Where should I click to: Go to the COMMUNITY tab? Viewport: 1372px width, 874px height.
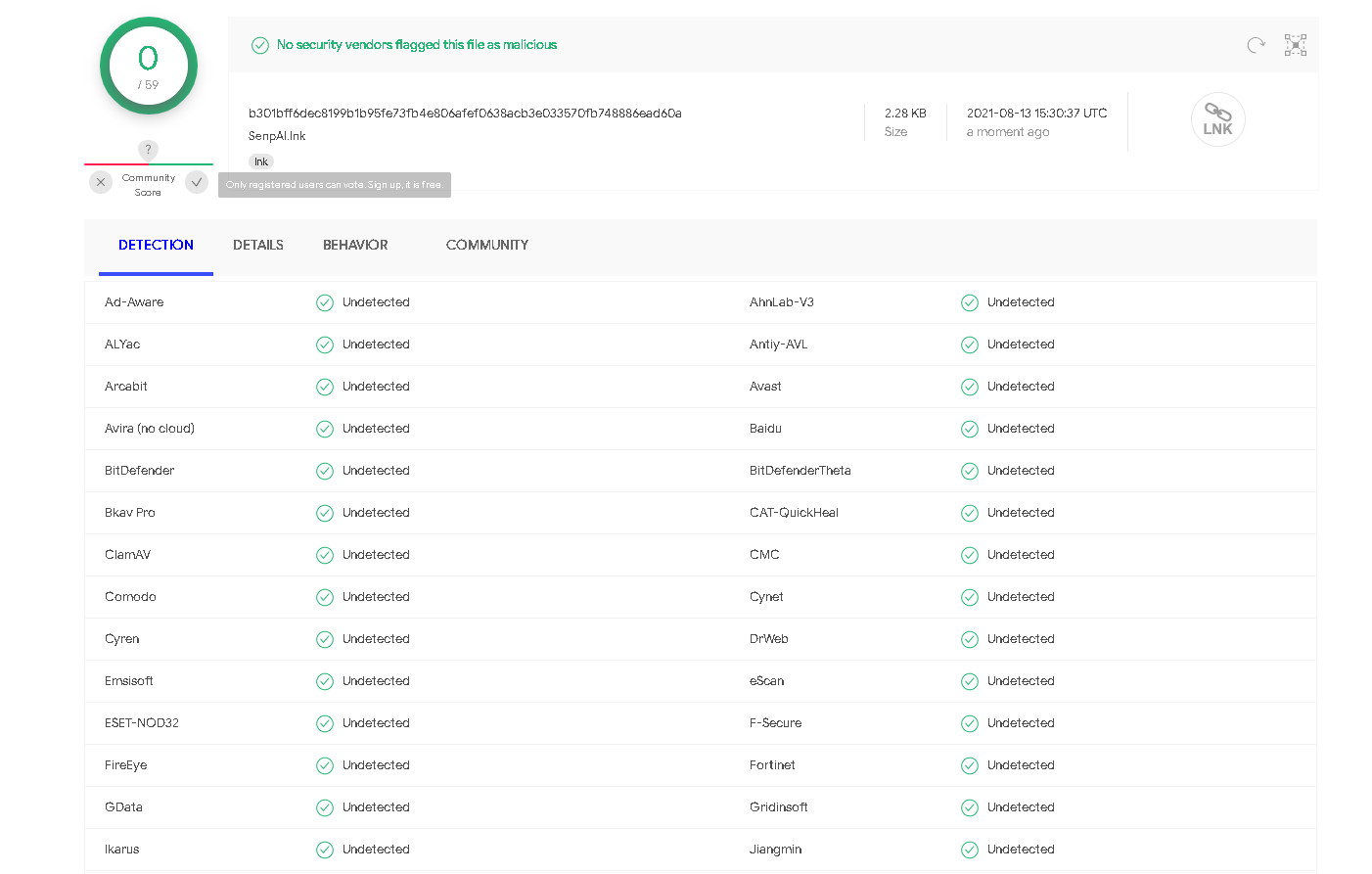tap(487, 246)
